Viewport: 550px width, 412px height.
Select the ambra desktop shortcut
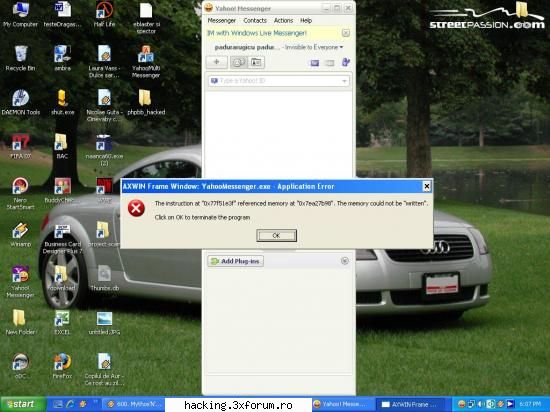coord(62,59)
